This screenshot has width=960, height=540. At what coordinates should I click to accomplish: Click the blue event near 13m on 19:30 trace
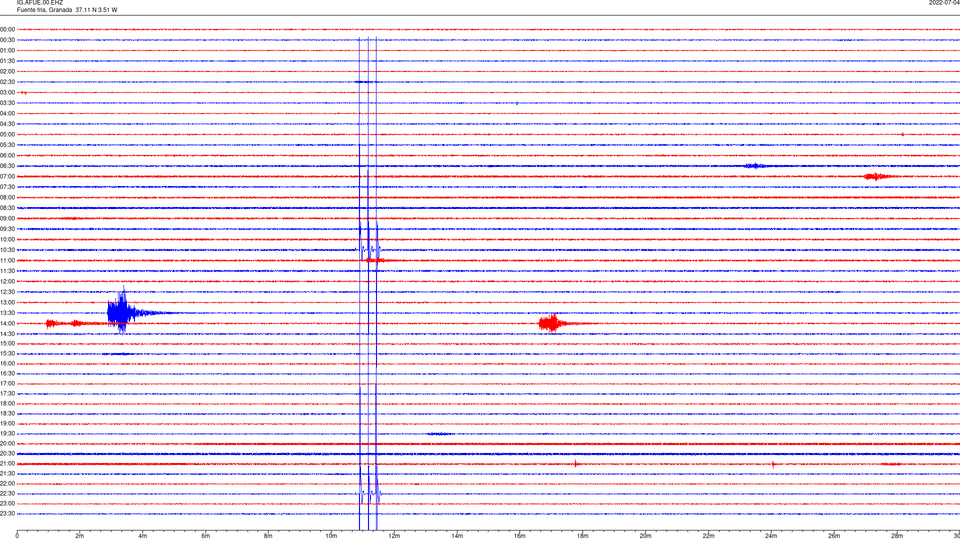coord(440,433)
